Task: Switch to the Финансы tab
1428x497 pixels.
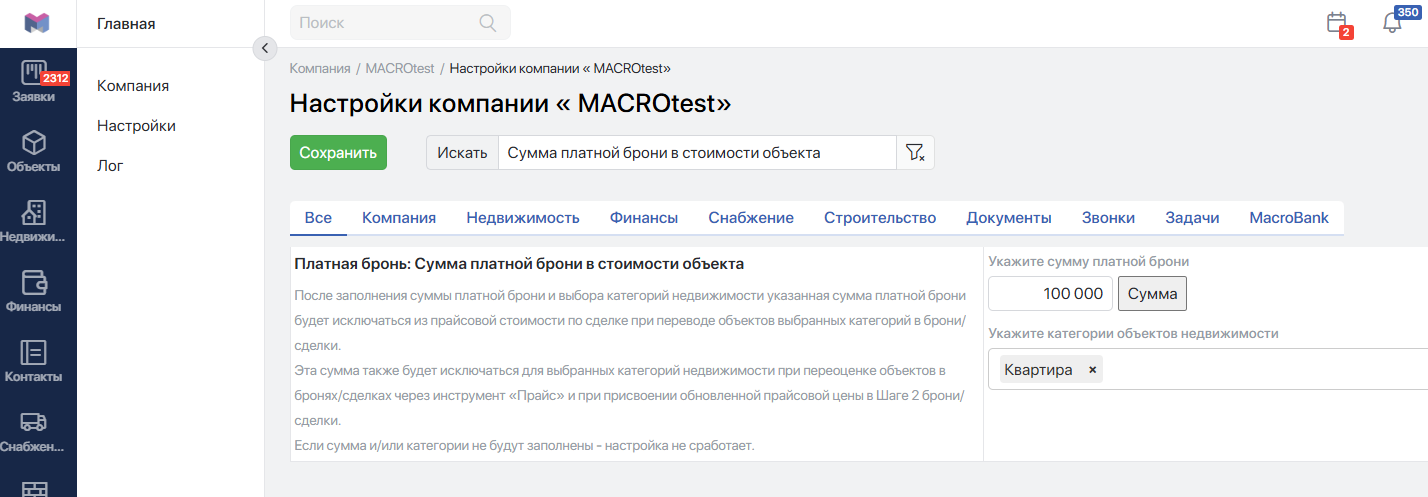Action: 644,218
